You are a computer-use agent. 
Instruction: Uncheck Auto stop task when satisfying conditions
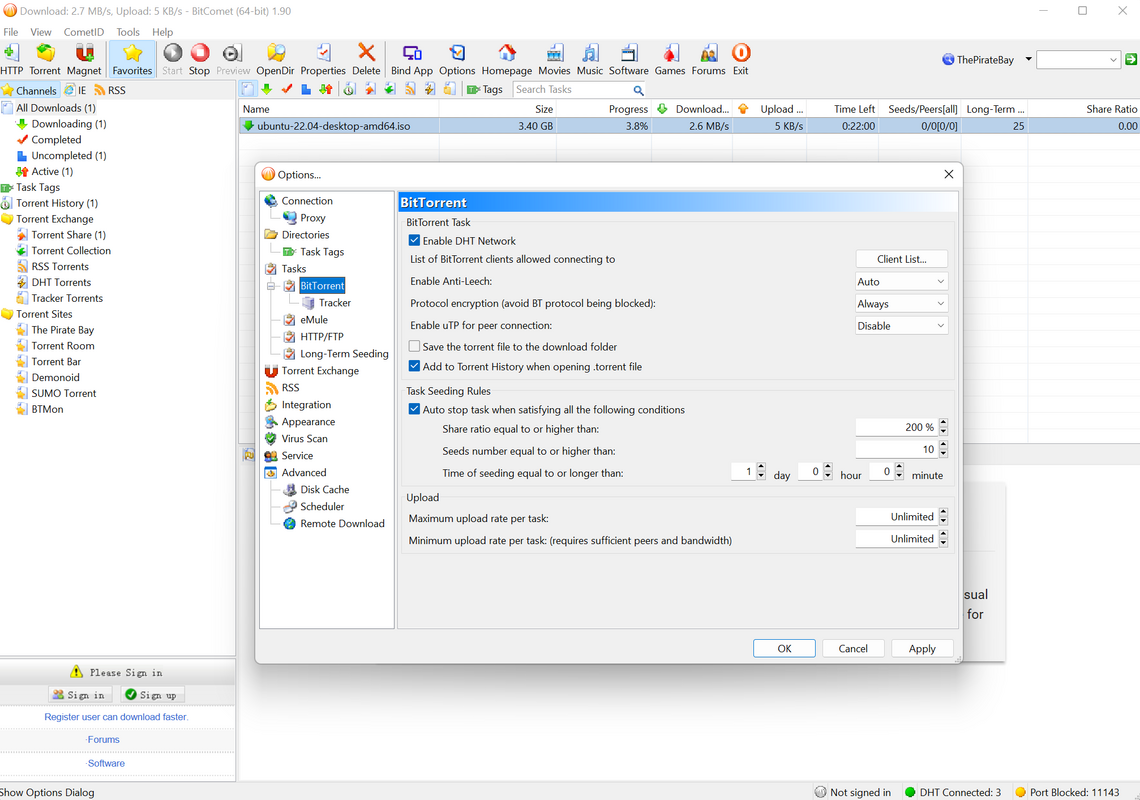coord(415,410)
